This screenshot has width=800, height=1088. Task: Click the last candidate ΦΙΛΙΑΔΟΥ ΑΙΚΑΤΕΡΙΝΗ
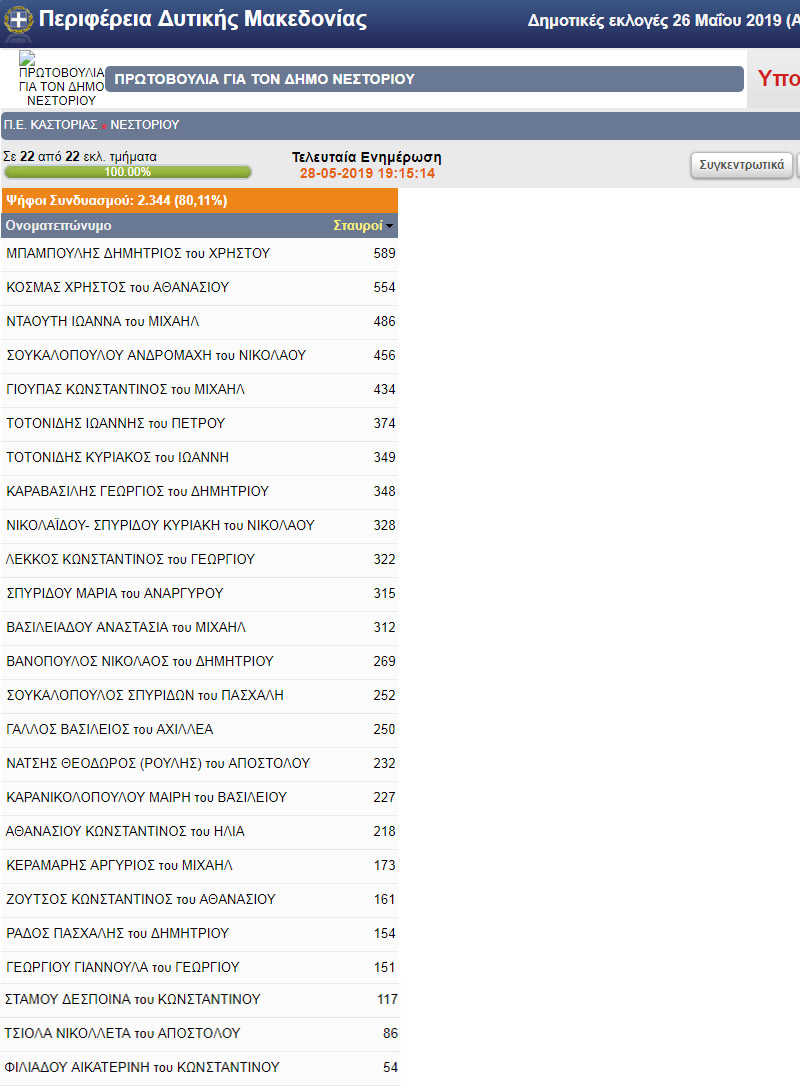tap(143, 1068)
